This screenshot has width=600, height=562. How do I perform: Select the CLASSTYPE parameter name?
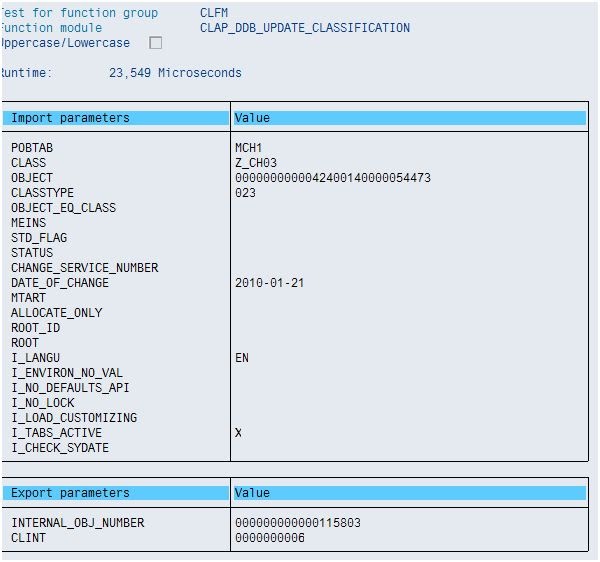tap(42, 193)
